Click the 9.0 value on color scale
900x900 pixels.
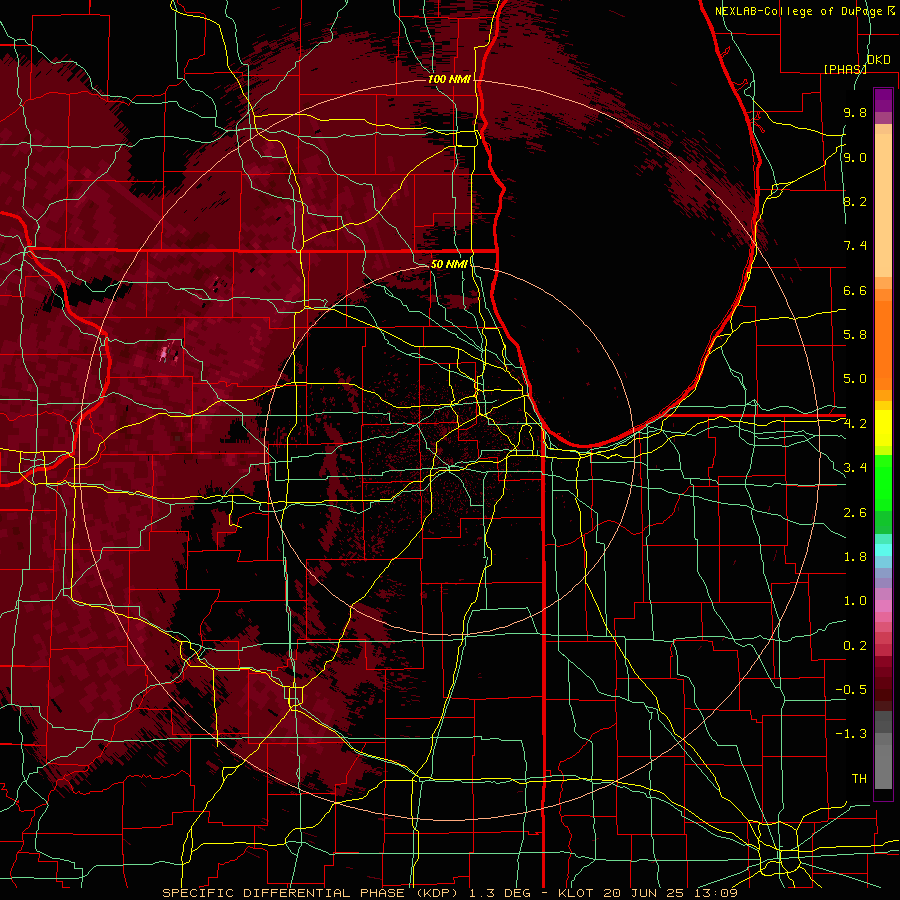coord(855,157)
